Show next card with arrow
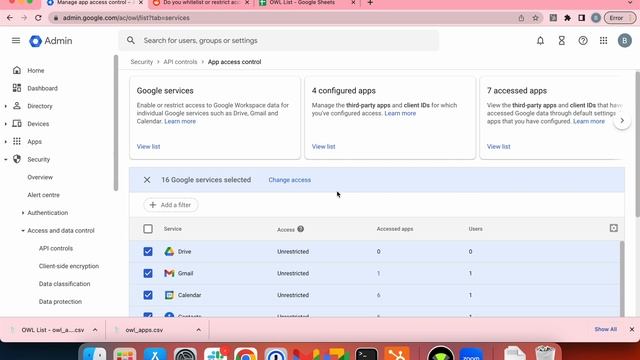This screenshot has height=360, width=640. tap(622, 120)
